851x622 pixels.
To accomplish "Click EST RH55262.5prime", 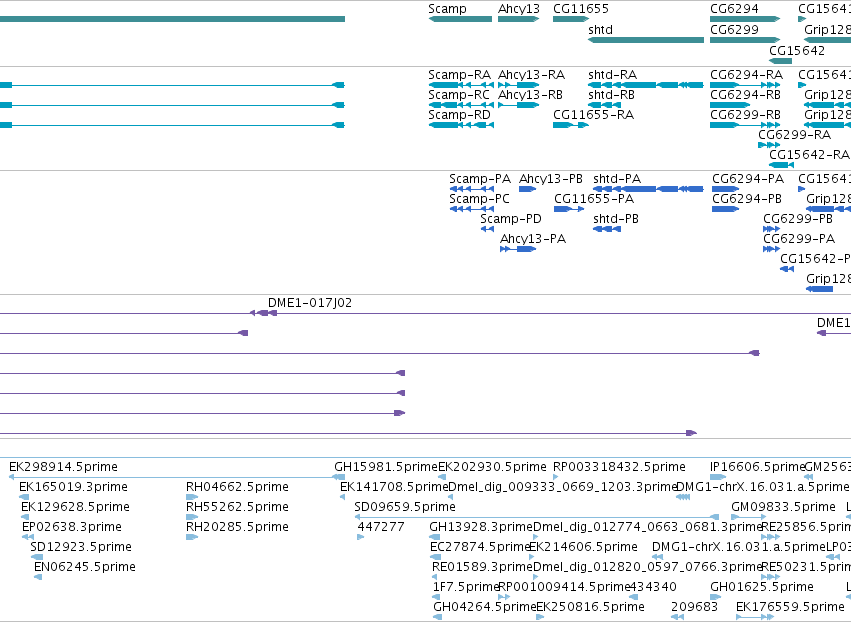I will click(x=192, y=517).
